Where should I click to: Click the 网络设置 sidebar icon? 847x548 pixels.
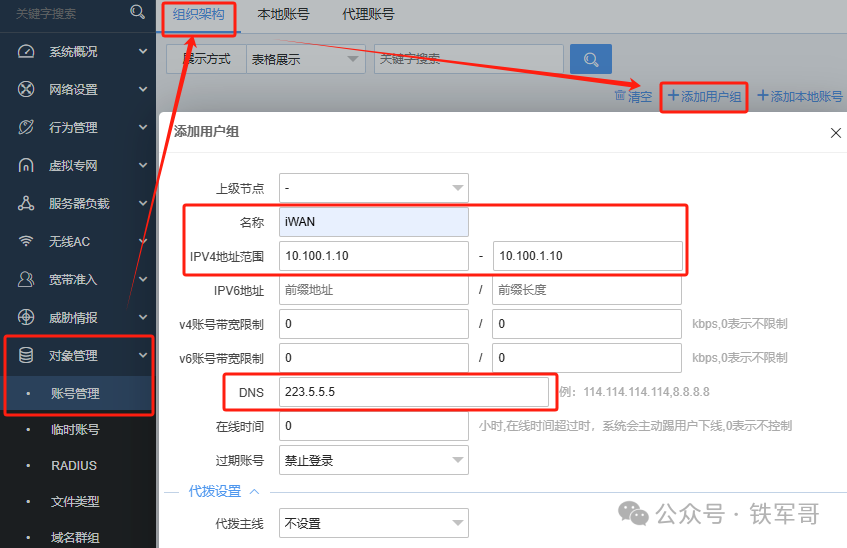tap(26, 89)
